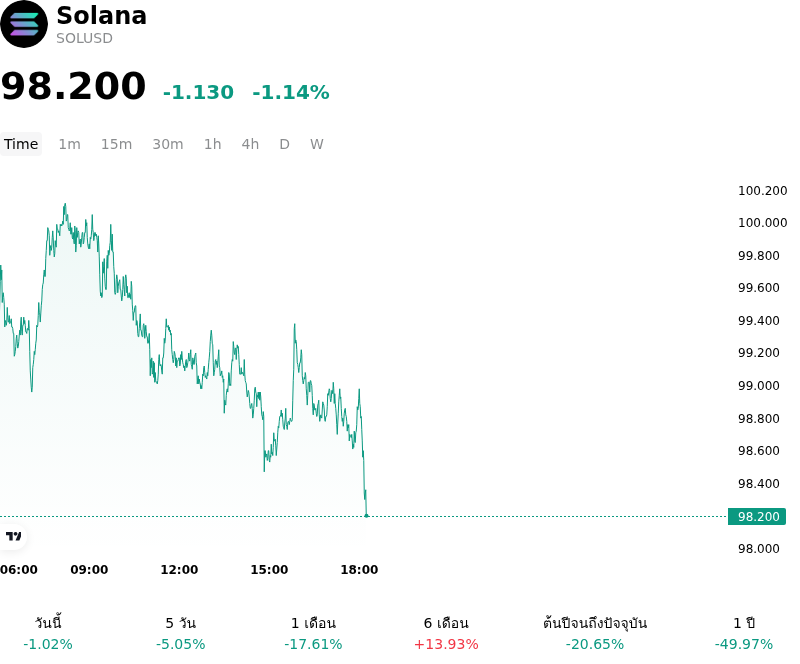Show the 6 เดือน +13.93% range
This screenshot has height=664, width=800.
click(x=446, y=633)
